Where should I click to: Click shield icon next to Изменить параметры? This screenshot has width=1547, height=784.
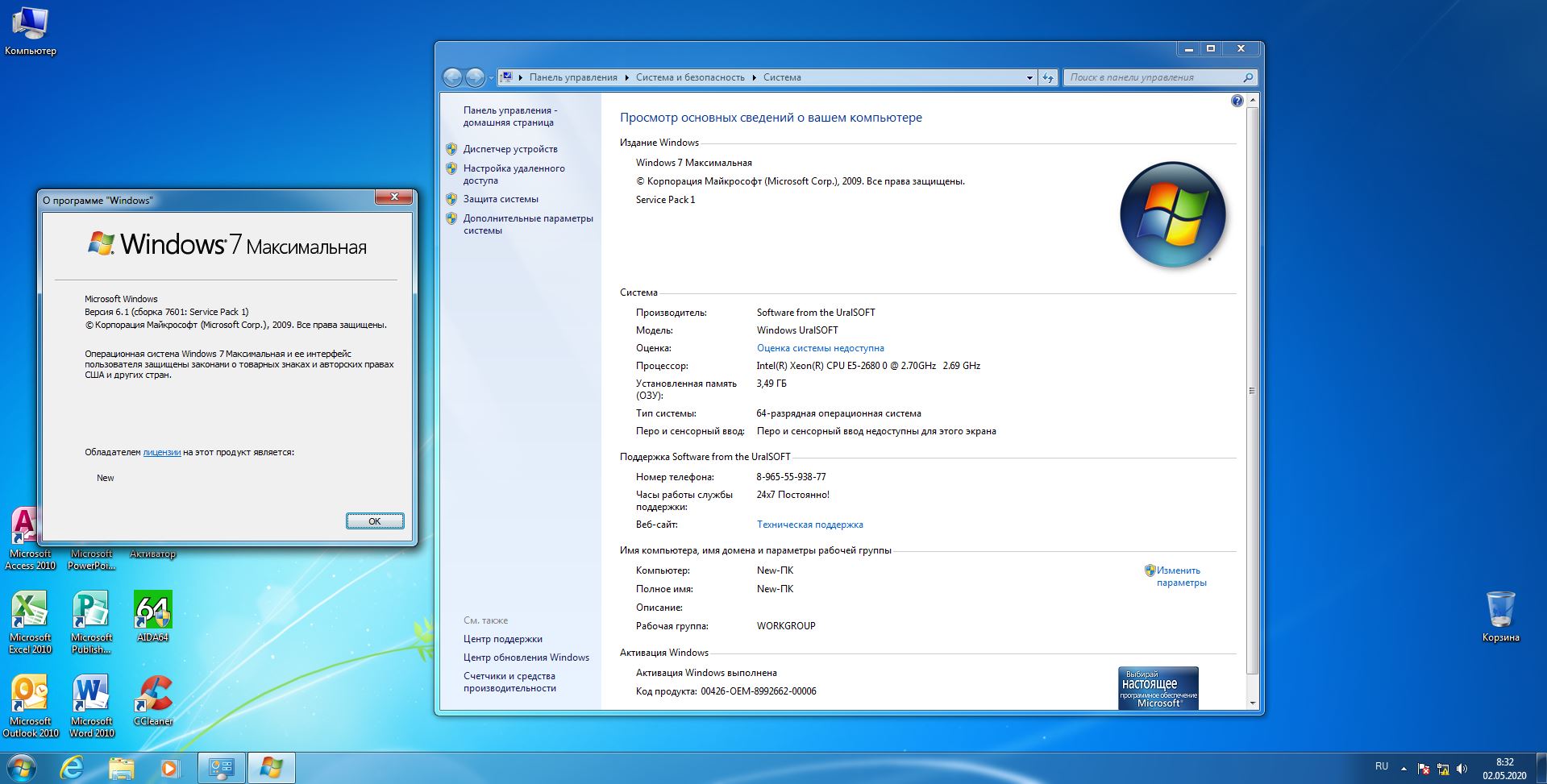click(1150, 570)
